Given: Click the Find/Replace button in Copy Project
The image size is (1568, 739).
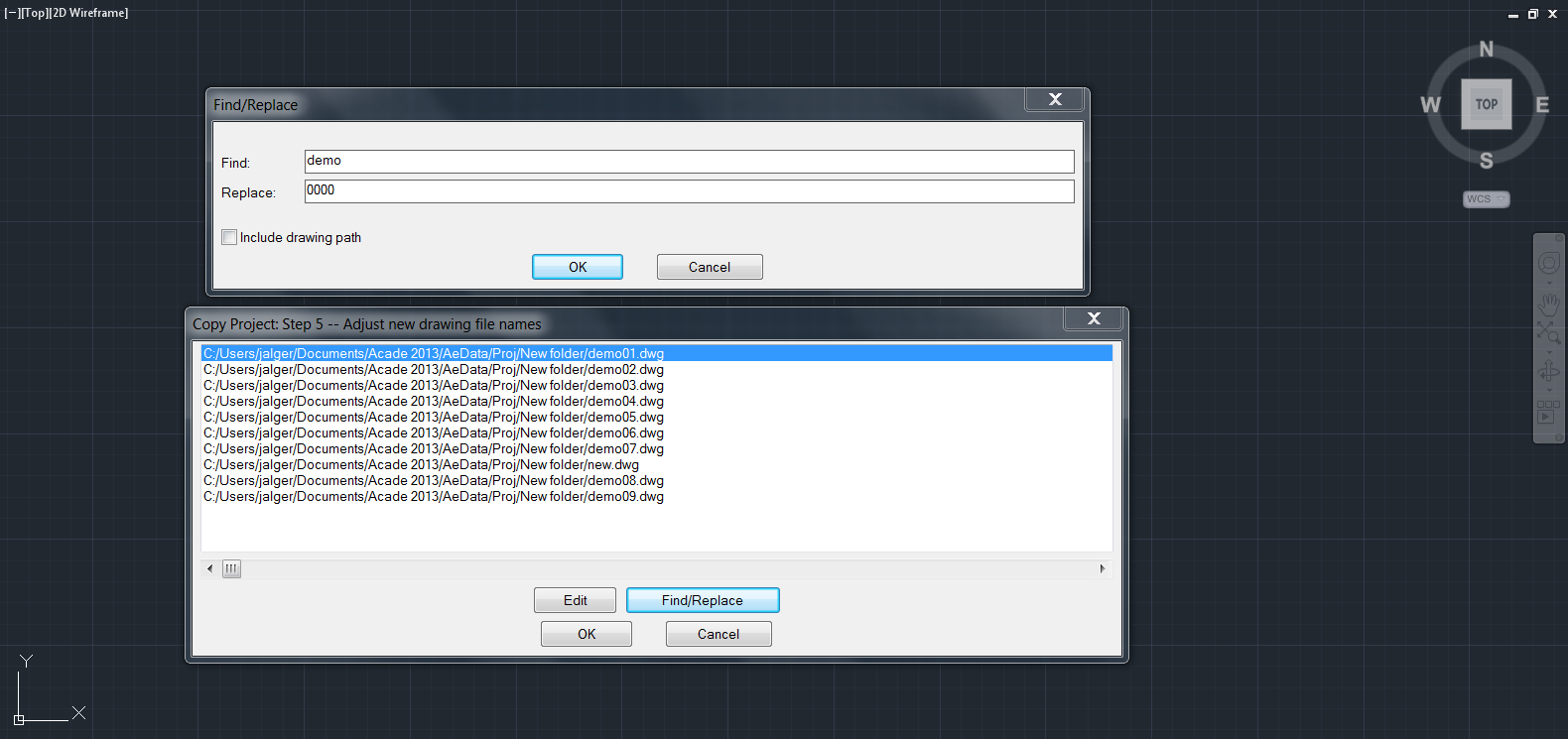Looking at the screenshot, I should 703,600.
